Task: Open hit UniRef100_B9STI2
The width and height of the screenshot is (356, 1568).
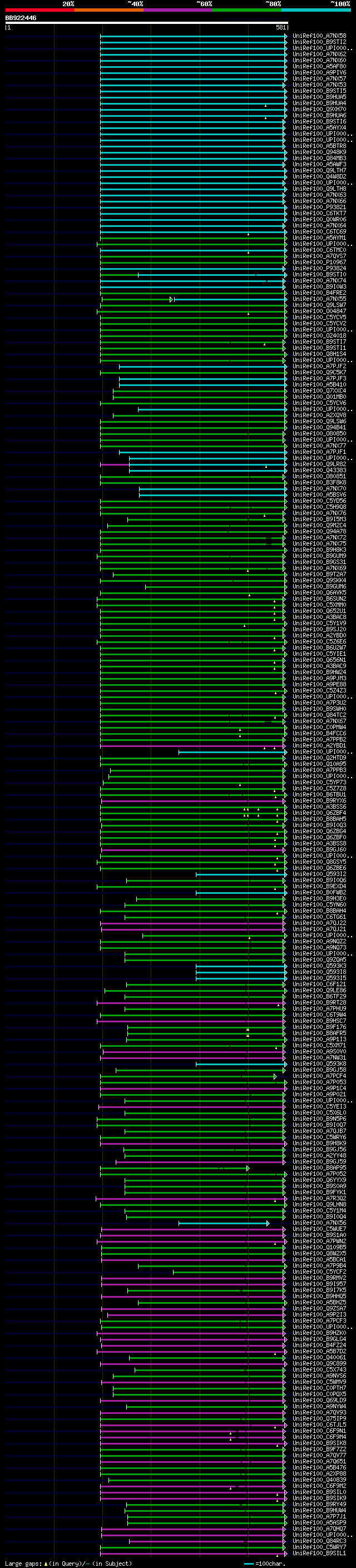Action: pos(319,42)
